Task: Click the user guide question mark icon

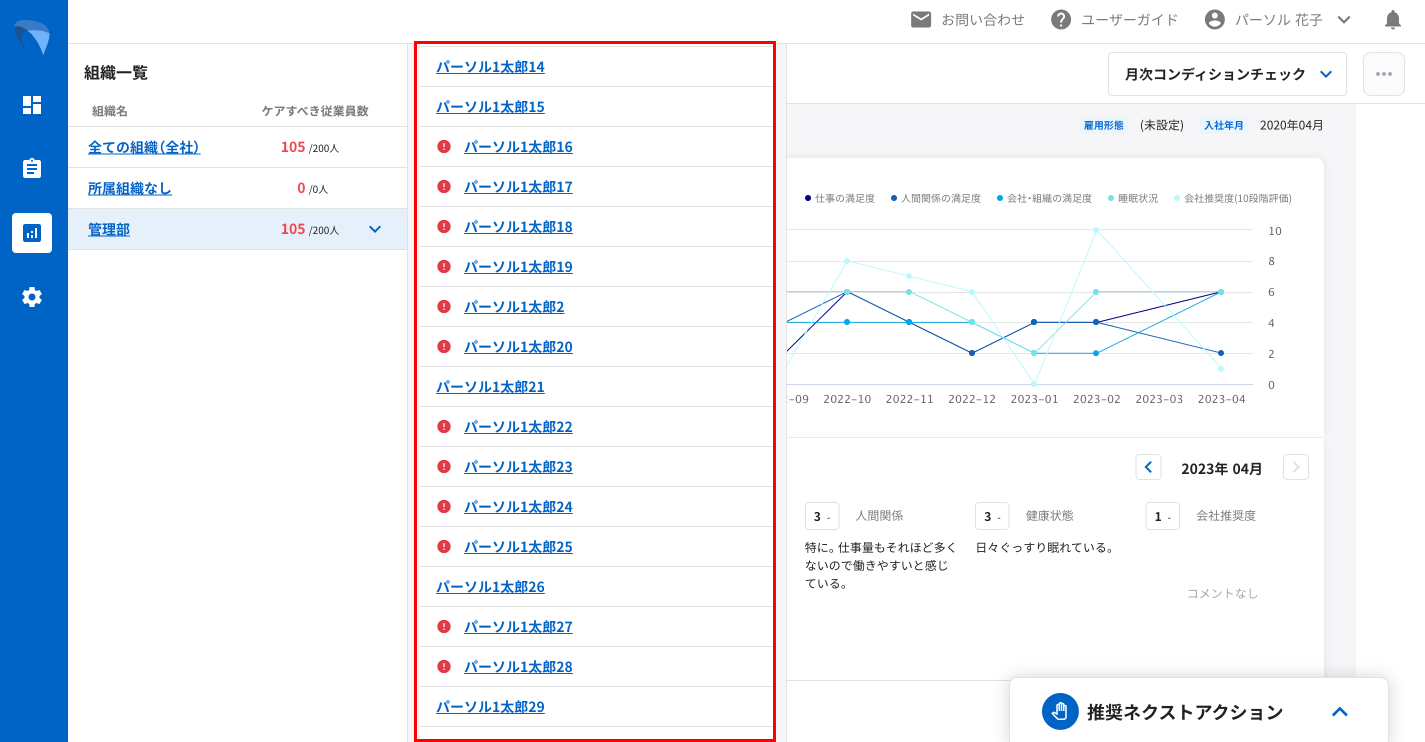Action: coord(1061,19)
